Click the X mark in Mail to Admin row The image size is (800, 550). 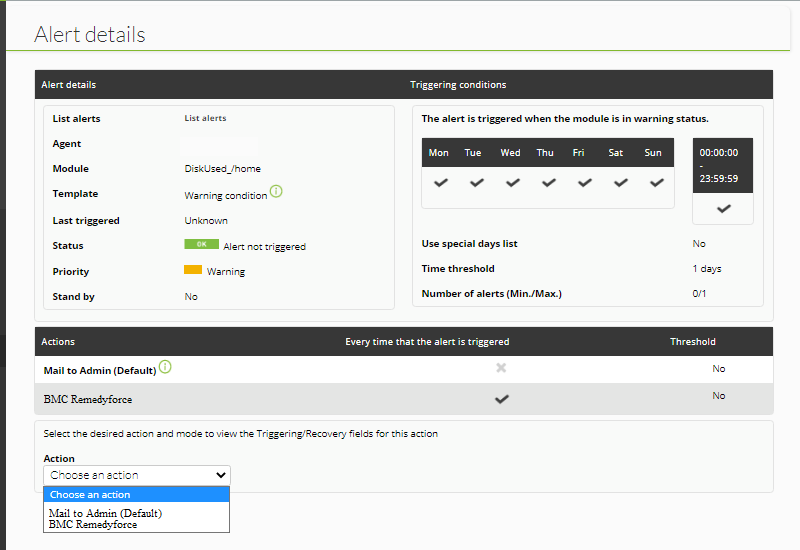tap(501, 368)
